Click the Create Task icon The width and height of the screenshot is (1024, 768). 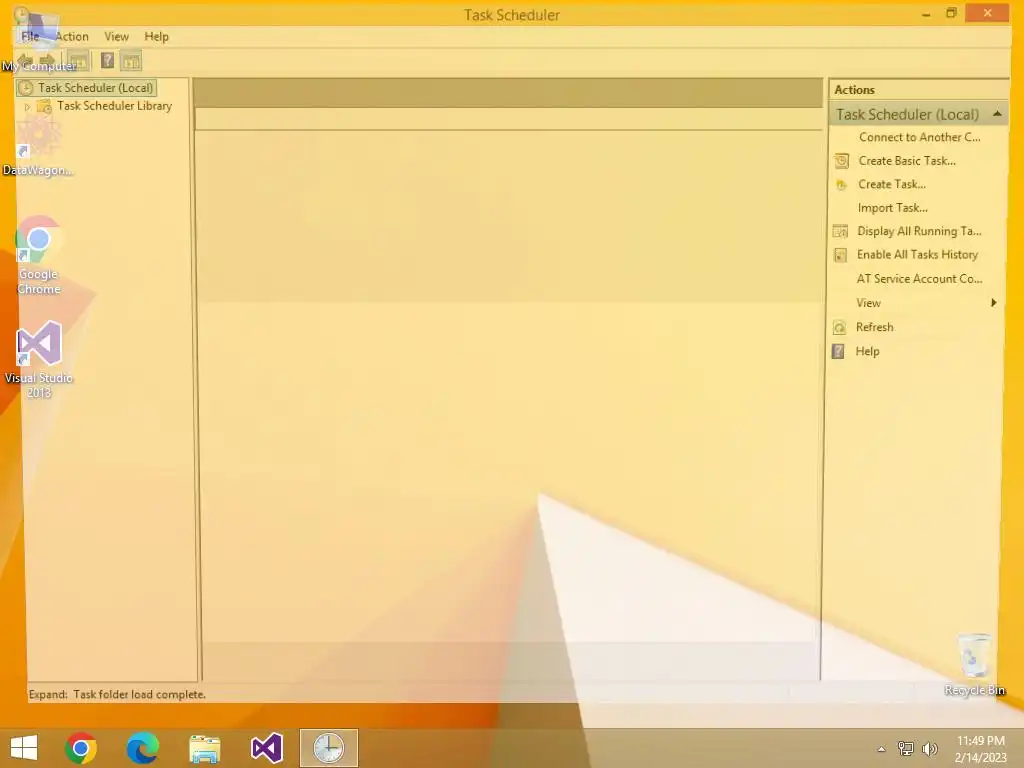tap(841, 185)
